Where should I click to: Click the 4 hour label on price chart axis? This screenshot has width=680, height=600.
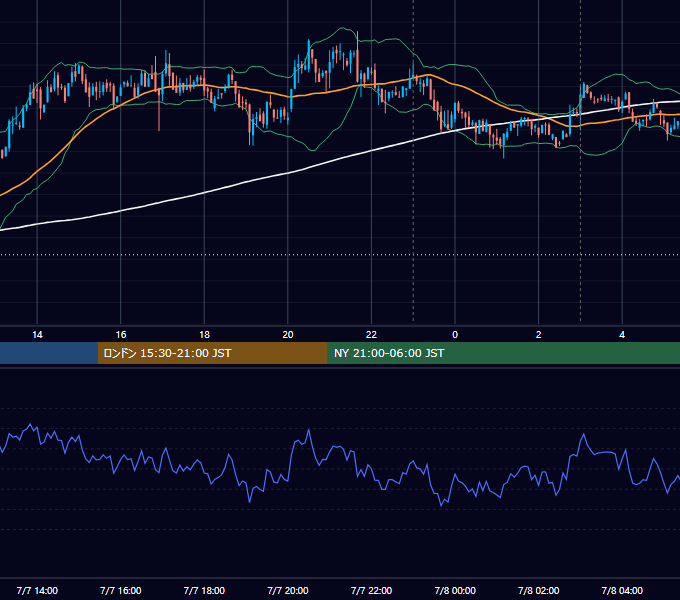tap(622, 335)
